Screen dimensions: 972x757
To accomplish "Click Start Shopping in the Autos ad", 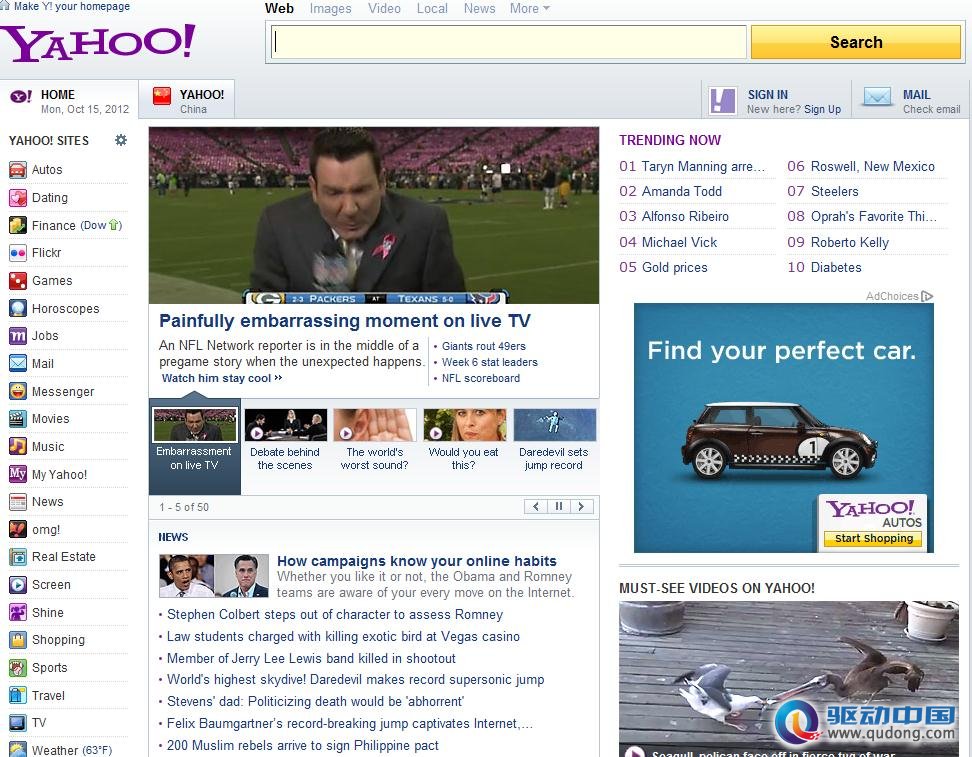I will click(x=873, y=538).
